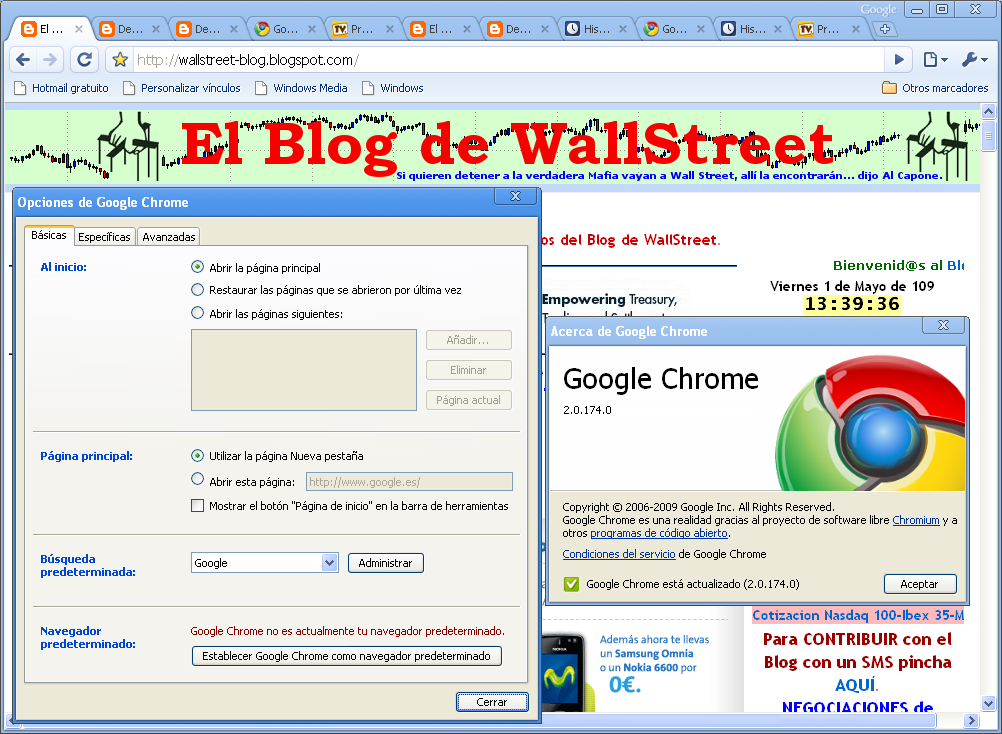Image resolution: width=1002 pixels, height=734 pixels.
Task: Switch to the Básicas tab
Action: 49,235
